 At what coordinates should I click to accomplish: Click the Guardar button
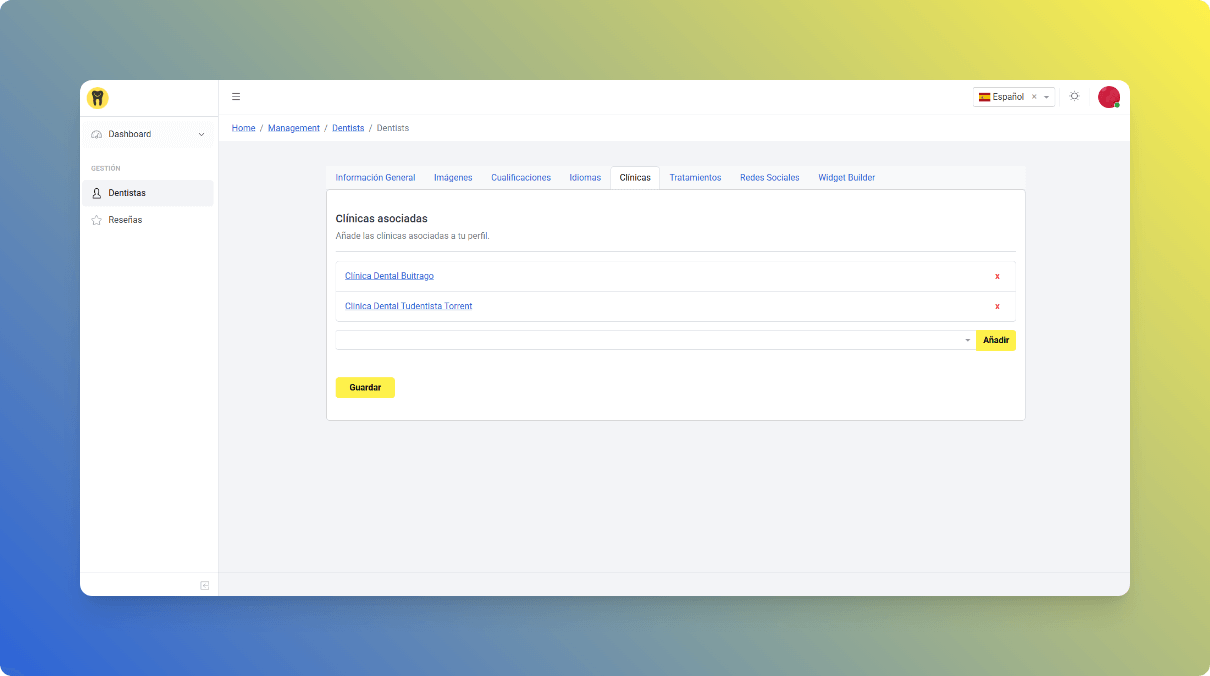(x=365, y=387)
